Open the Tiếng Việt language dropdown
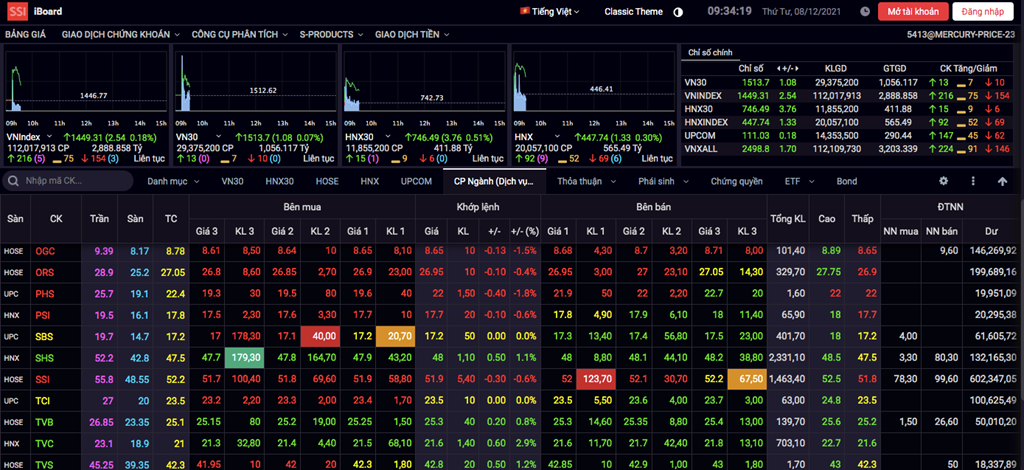Viewport: 1024px width, 470px height. point(549,11)
